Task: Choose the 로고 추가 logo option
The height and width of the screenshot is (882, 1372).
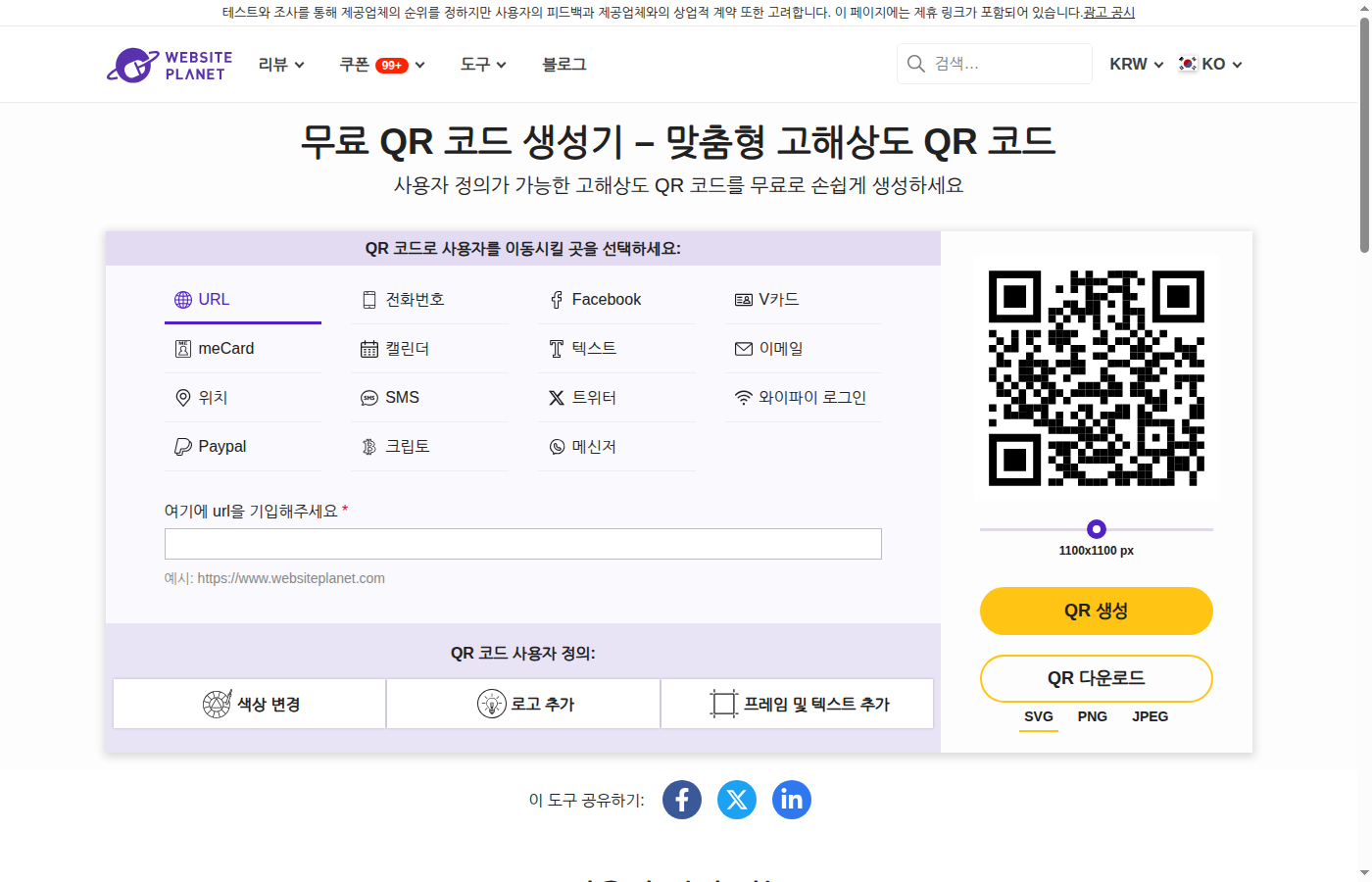Action: pyautogui.click(x=522, y=703)
